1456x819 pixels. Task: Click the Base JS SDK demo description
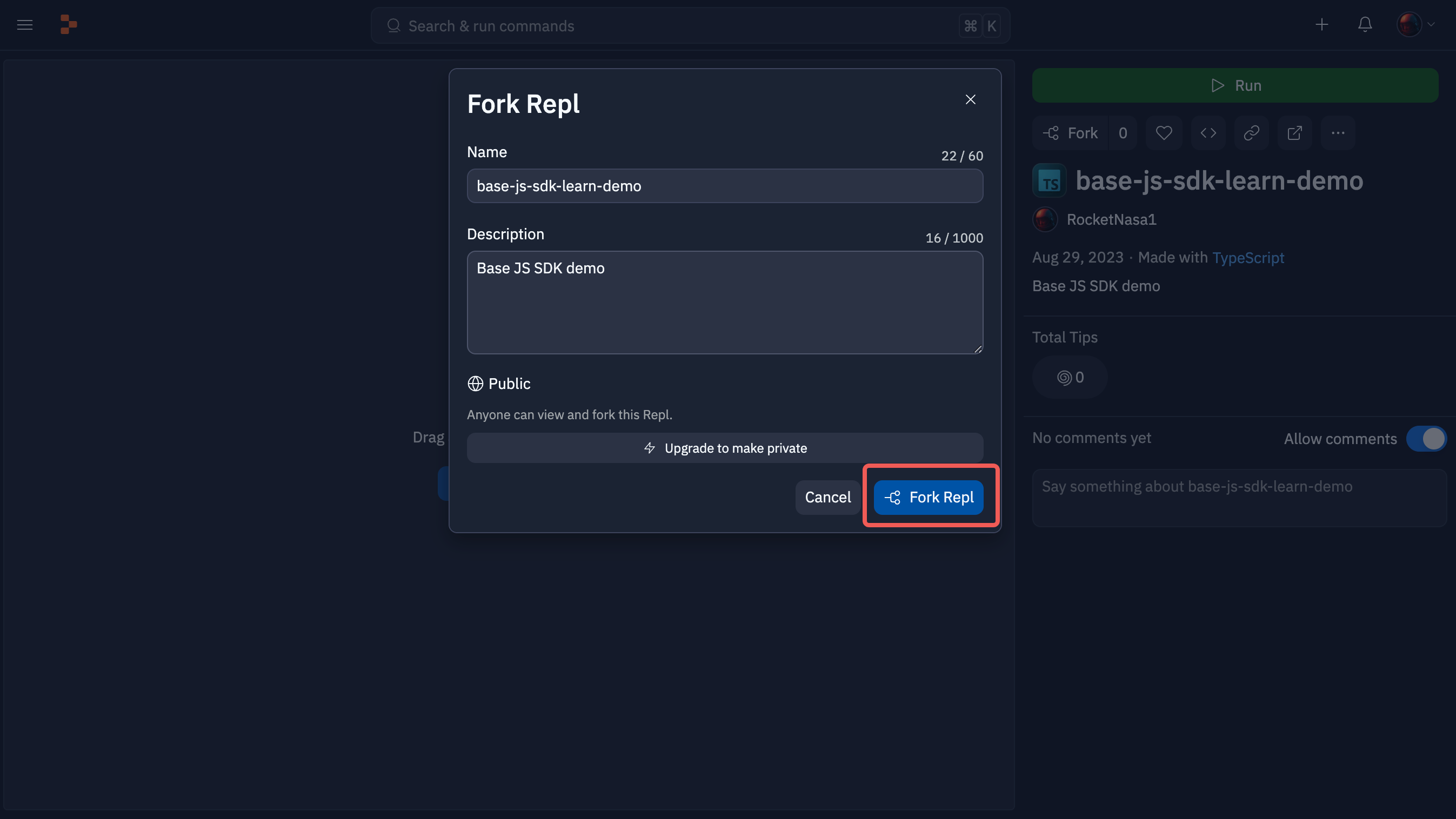(x=1096, y=286)
